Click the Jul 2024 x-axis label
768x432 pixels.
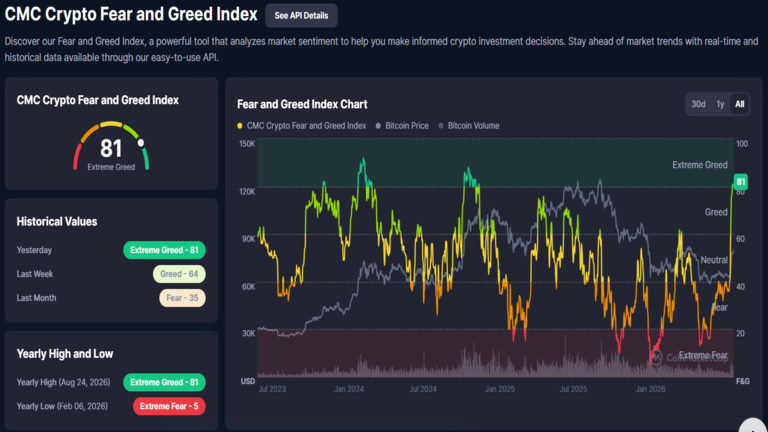point(423,389)
